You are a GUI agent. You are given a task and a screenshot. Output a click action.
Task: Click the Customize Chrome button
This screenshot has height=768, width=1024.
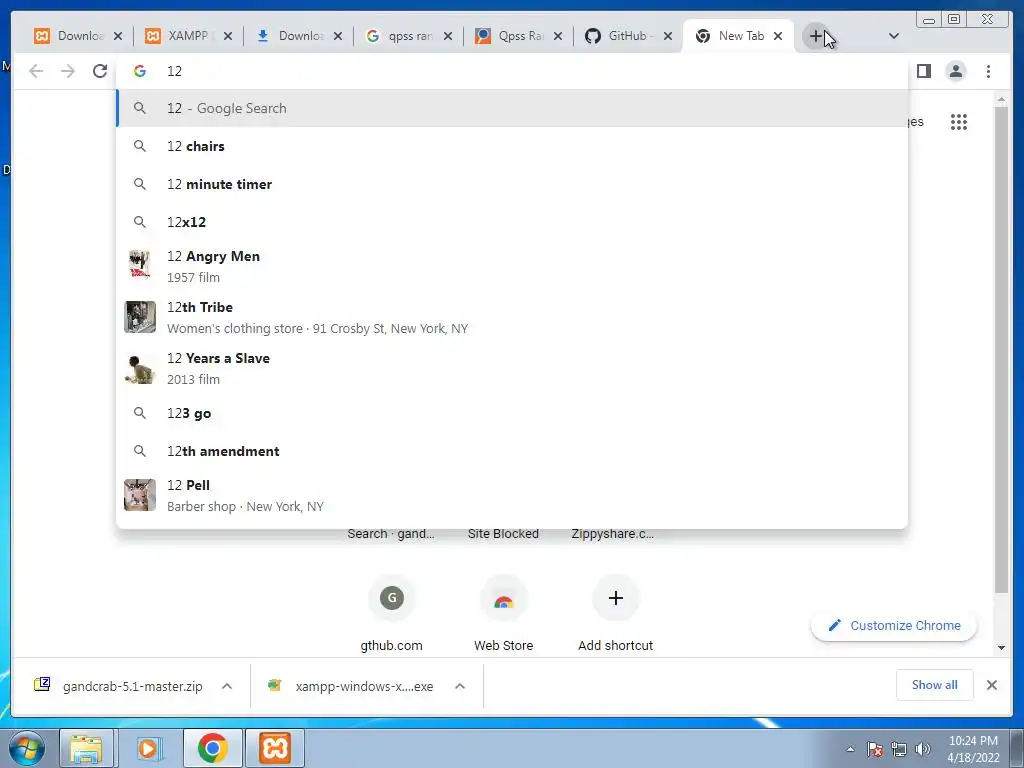pyautogui.click(x=894, y=626)
